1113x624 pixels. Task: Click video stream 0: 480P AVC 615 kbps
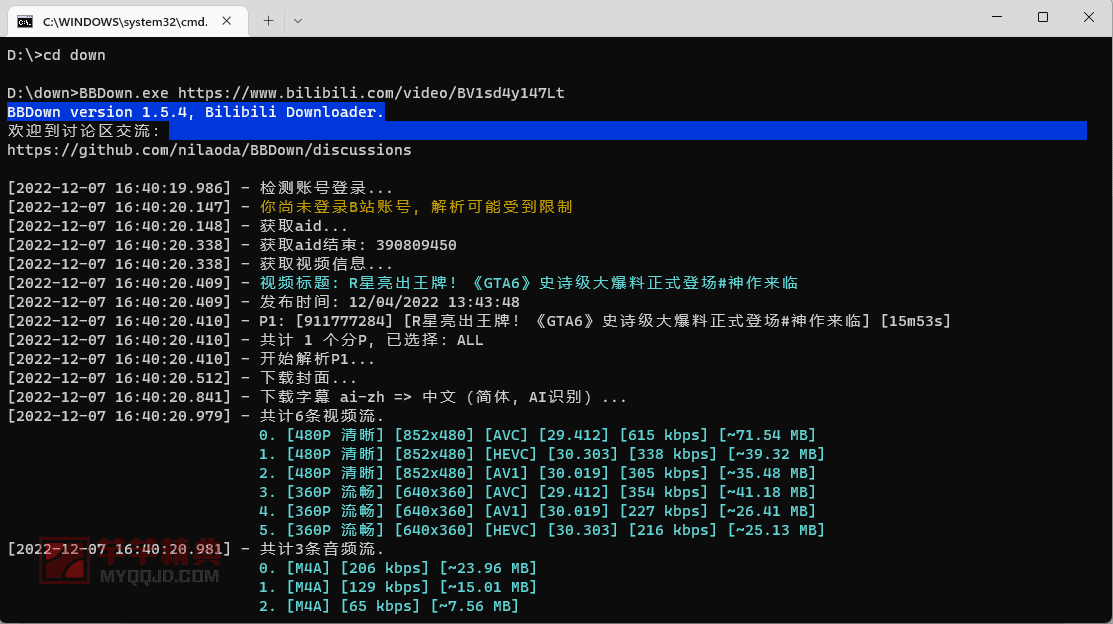pos(537,435)
